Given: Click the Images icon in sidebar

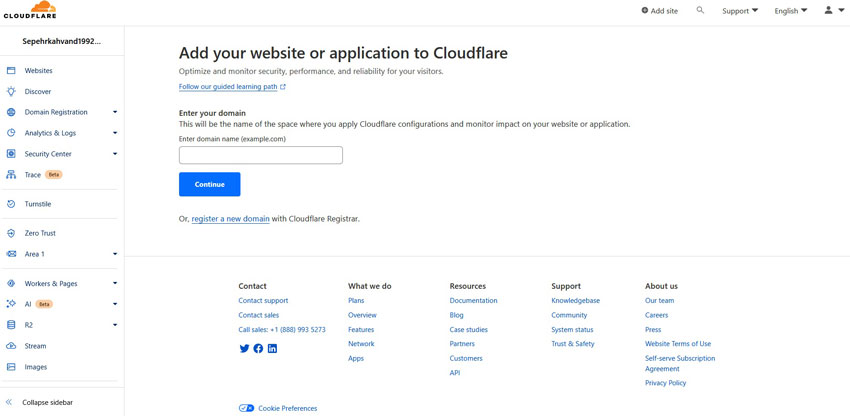Looking at the screenshot, I should 11,367.
